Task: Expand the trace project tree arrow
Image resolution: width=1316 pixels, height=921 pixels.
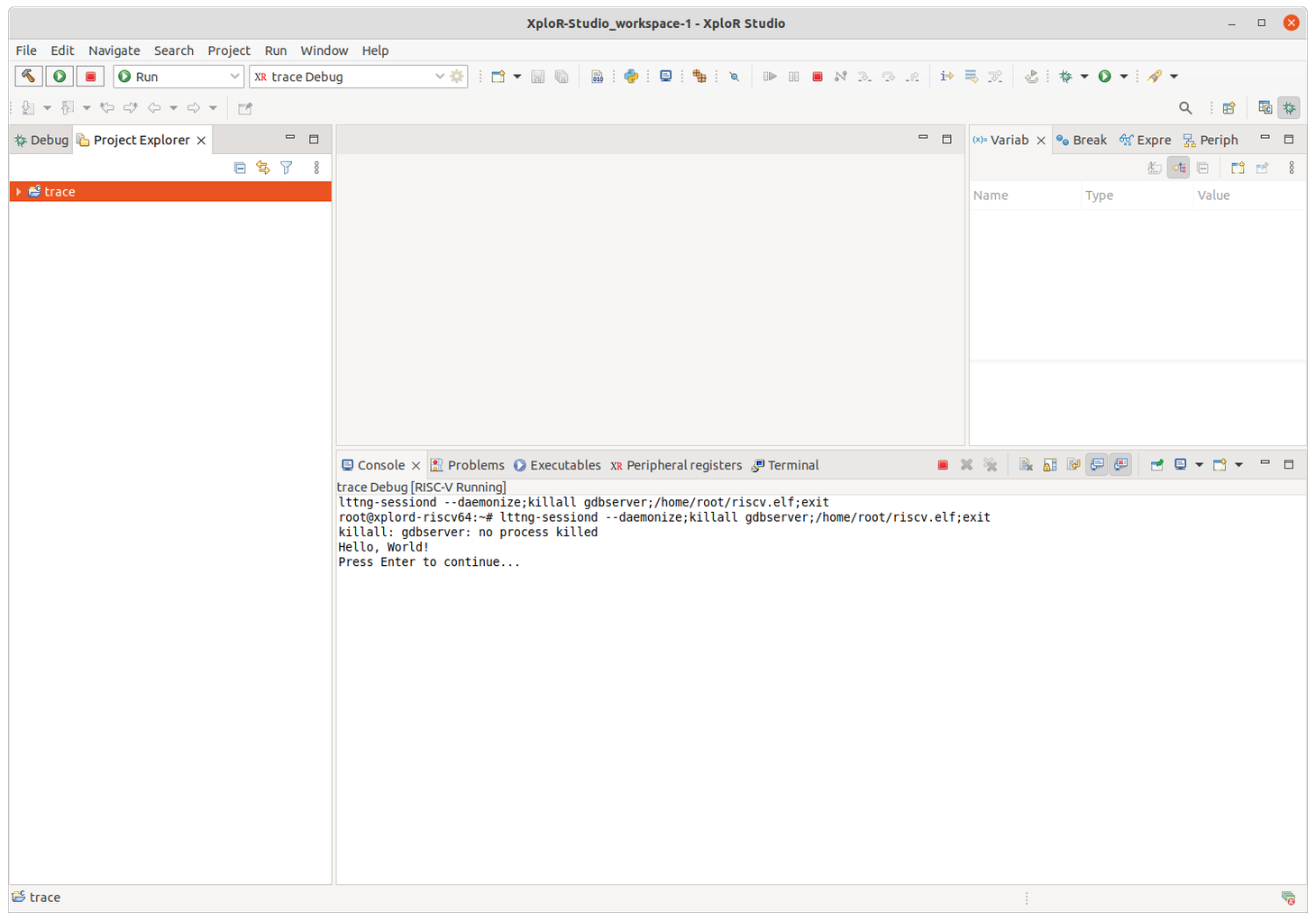Action: tap(18, 192)
